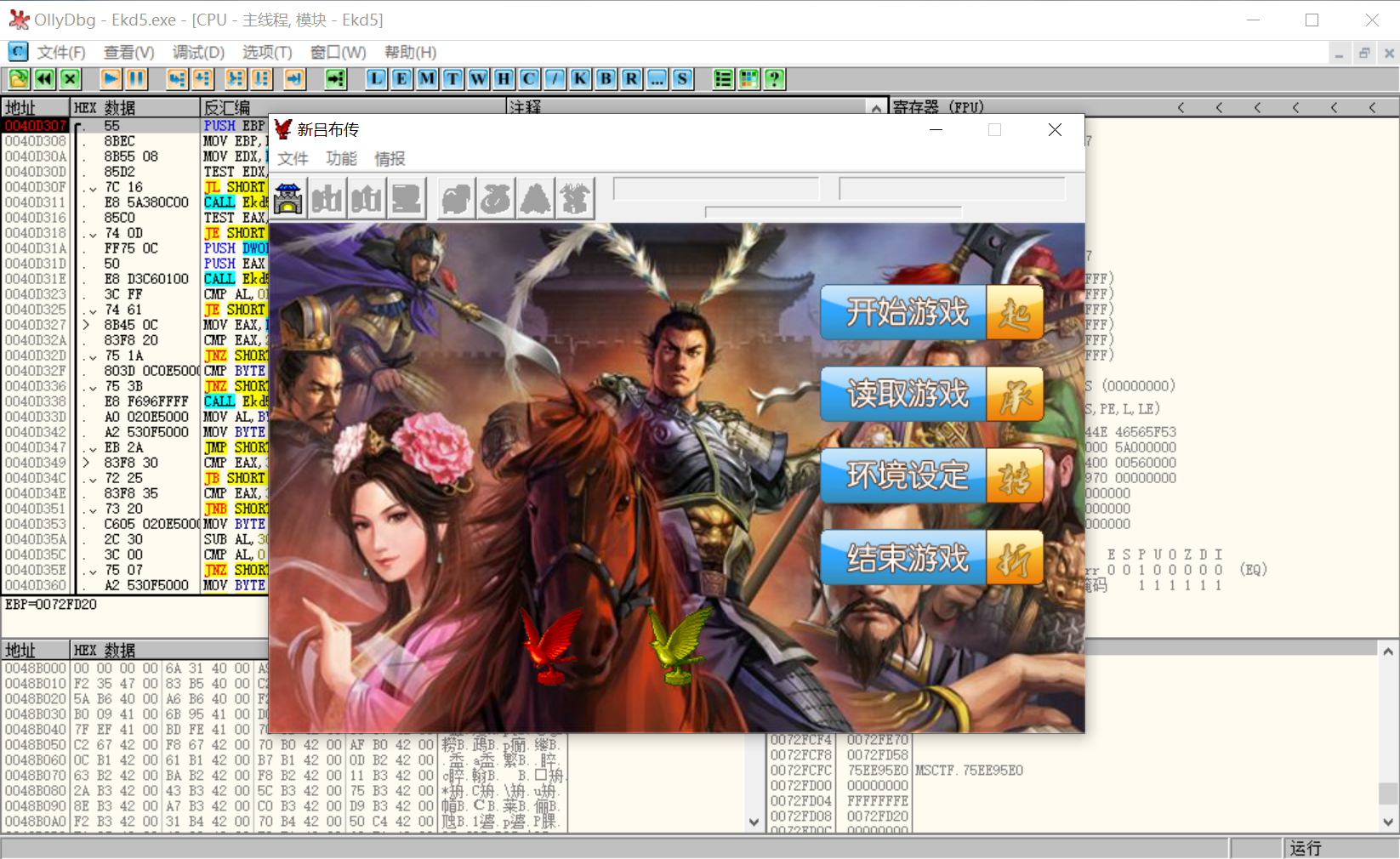Viewport: 1400px width, 859px height.
Task: Click the castle icon in game toolbar
Action: click(288, 199)
